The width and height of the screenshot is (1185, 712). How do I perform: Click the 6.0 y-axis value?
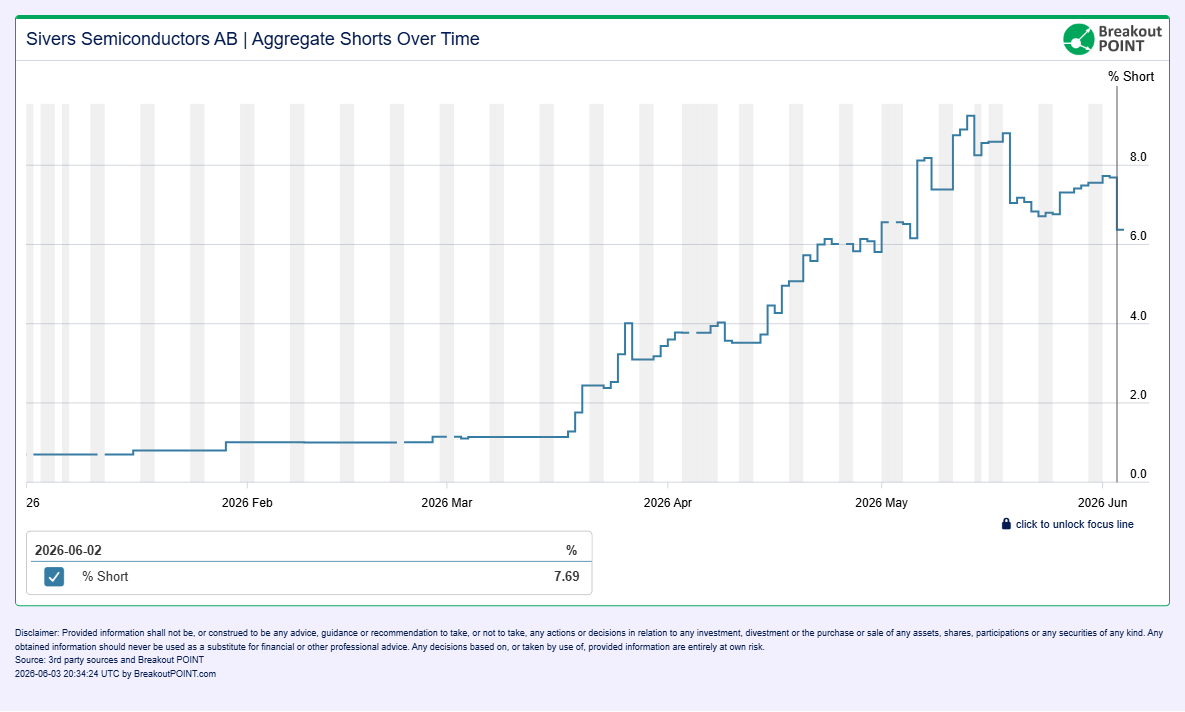[1138, 236]
